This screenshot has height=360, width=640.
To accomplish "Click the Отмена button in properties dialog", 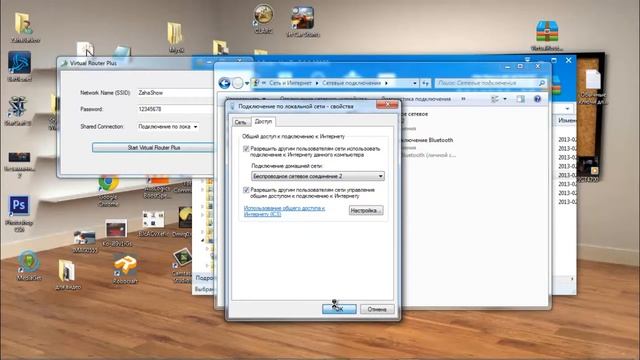I will pyautogui.click(x=377, y=309).
